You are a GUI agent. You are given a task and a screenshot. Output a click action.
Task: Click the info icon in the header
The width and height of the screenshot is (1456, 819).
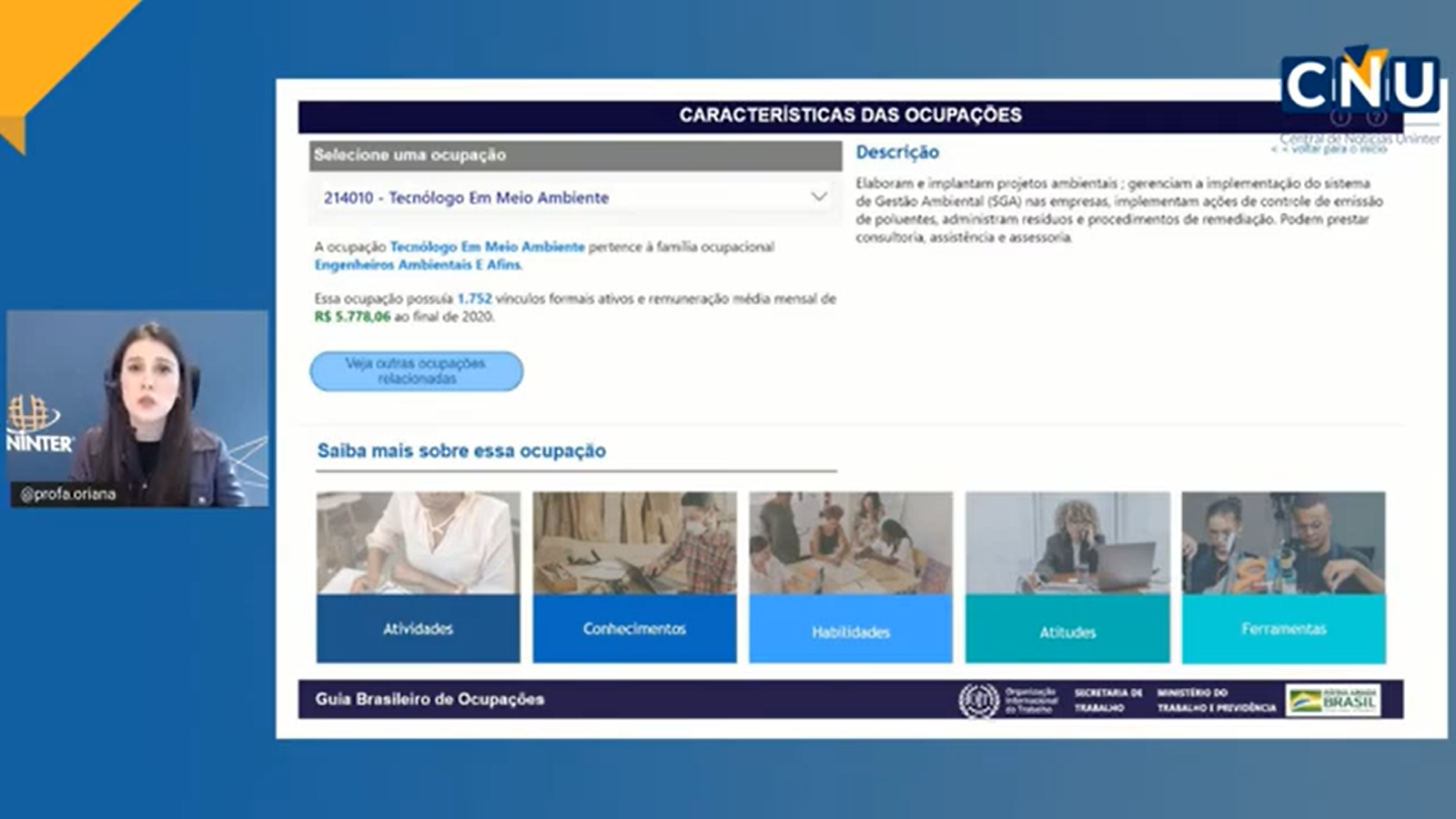click(1340, 116)
